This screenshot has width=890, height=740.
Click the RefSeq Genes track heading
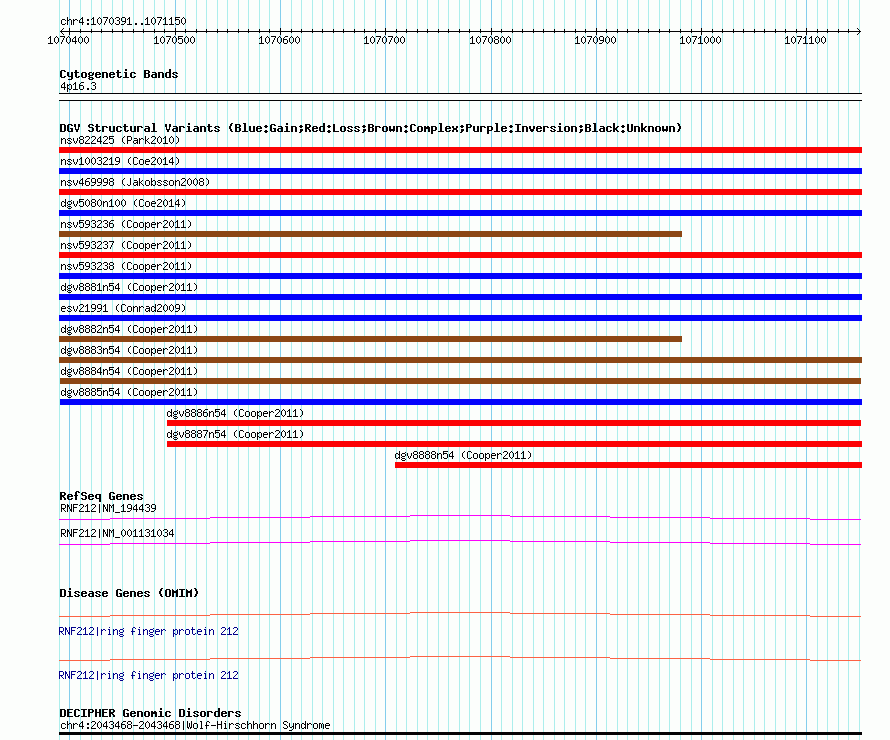pos(101,496)
